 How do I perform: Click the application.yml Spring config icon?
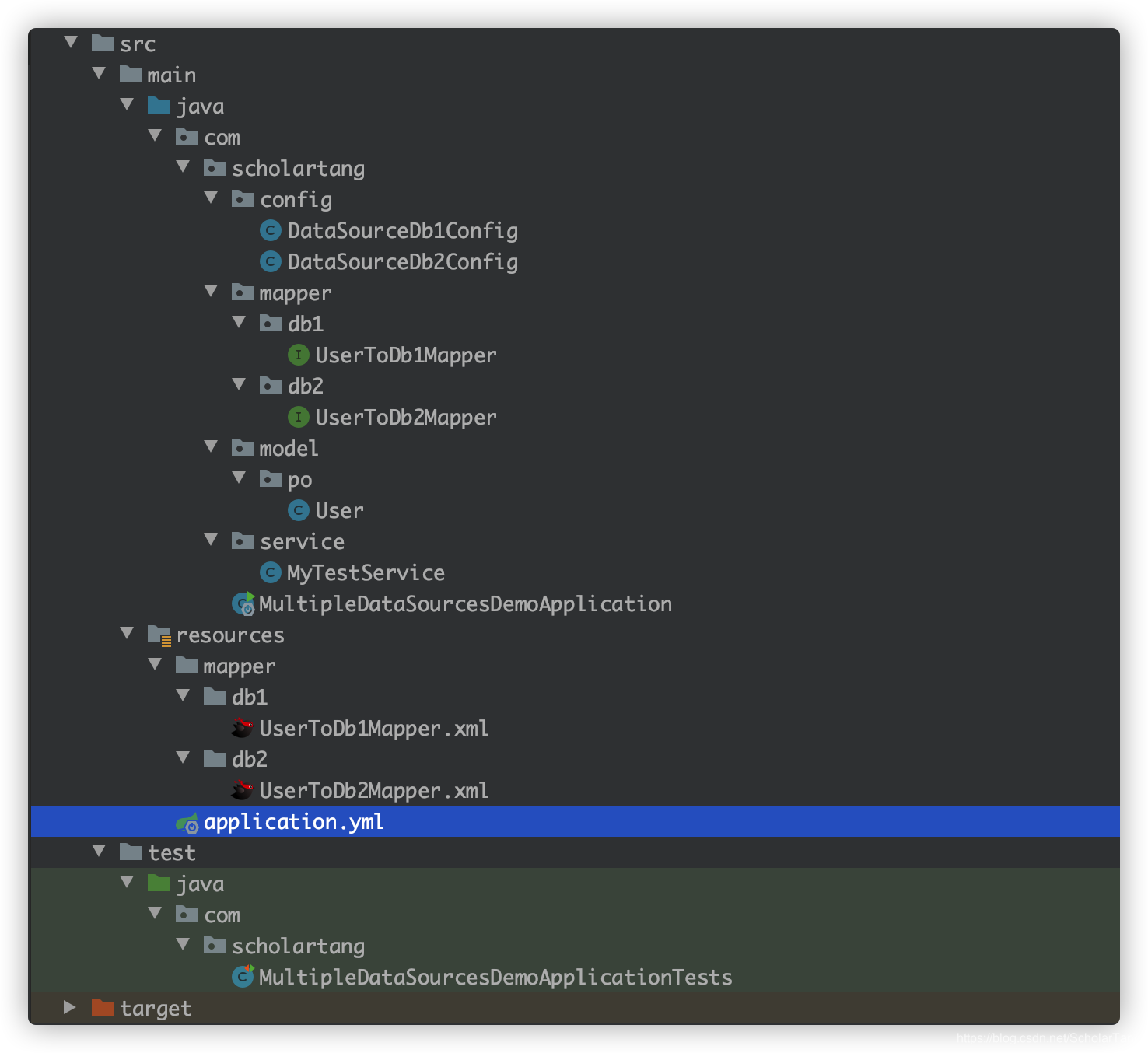[187, 822]
